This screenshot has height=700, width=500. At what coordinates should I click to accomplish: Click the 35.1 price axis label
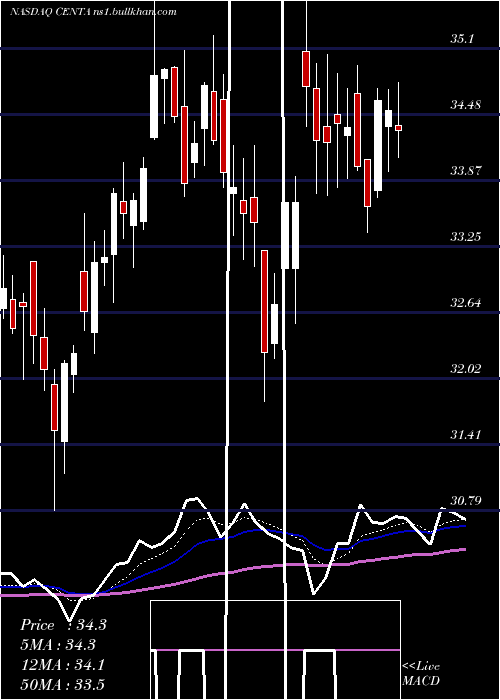click(x=462, y=39)
